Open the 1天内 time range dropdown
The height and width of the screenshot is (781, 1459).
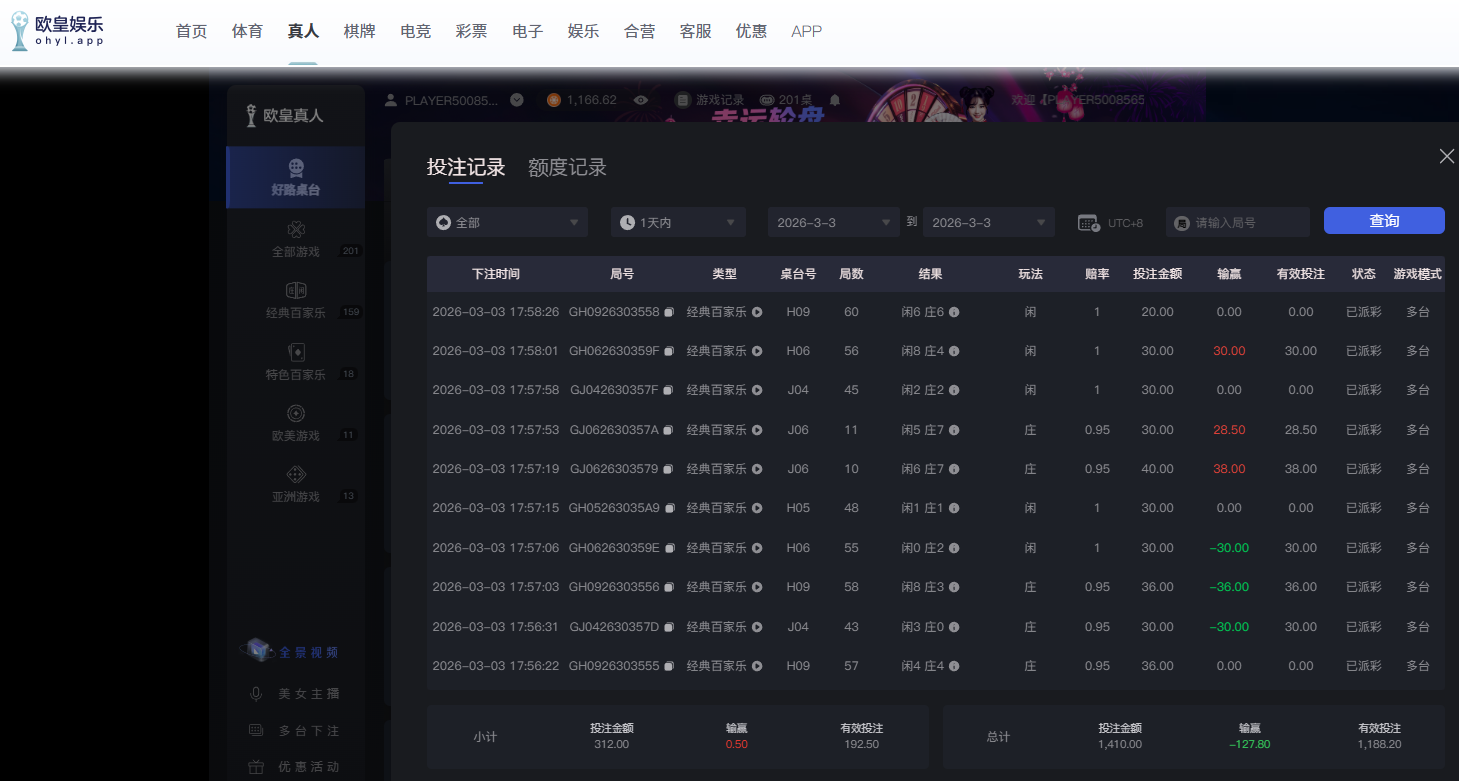coord(678,222)
